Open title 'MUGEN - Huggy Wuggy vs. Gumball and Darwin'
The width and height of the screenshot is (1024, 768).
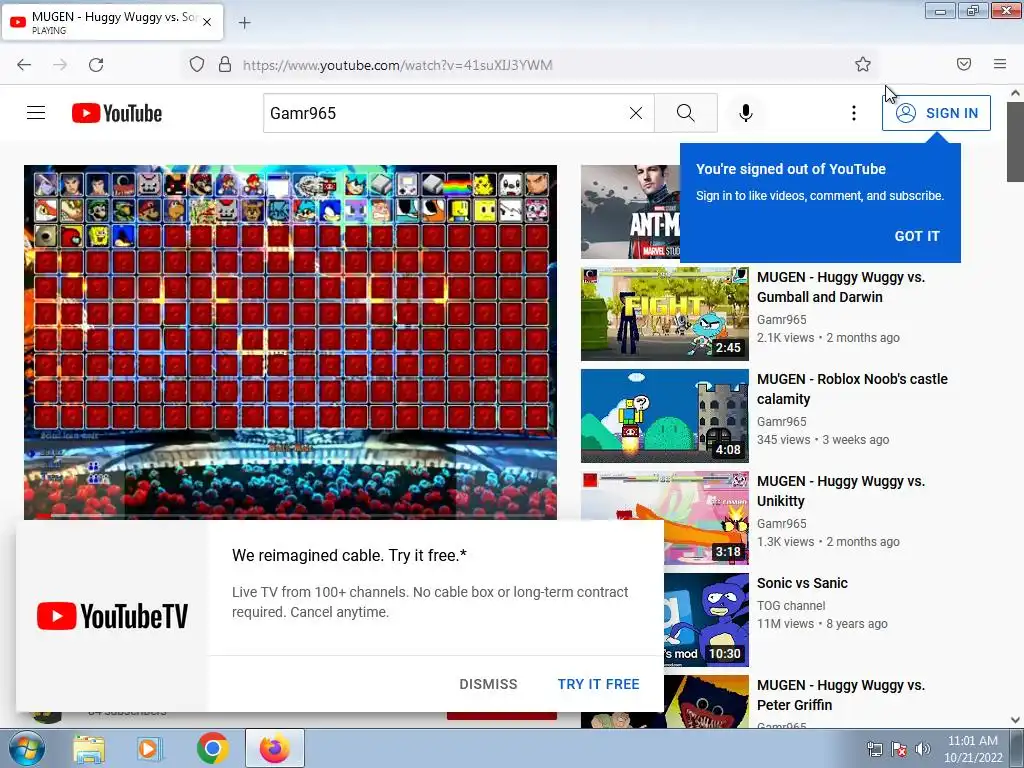pos(840,287)
